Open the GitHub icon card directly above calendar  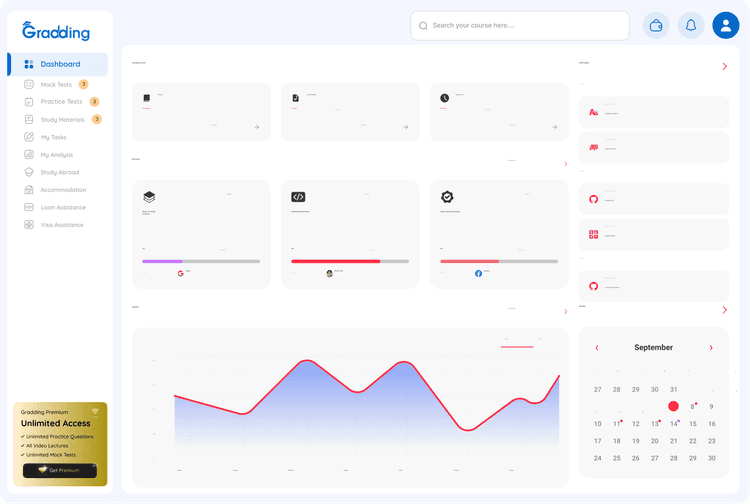(653, 286)
